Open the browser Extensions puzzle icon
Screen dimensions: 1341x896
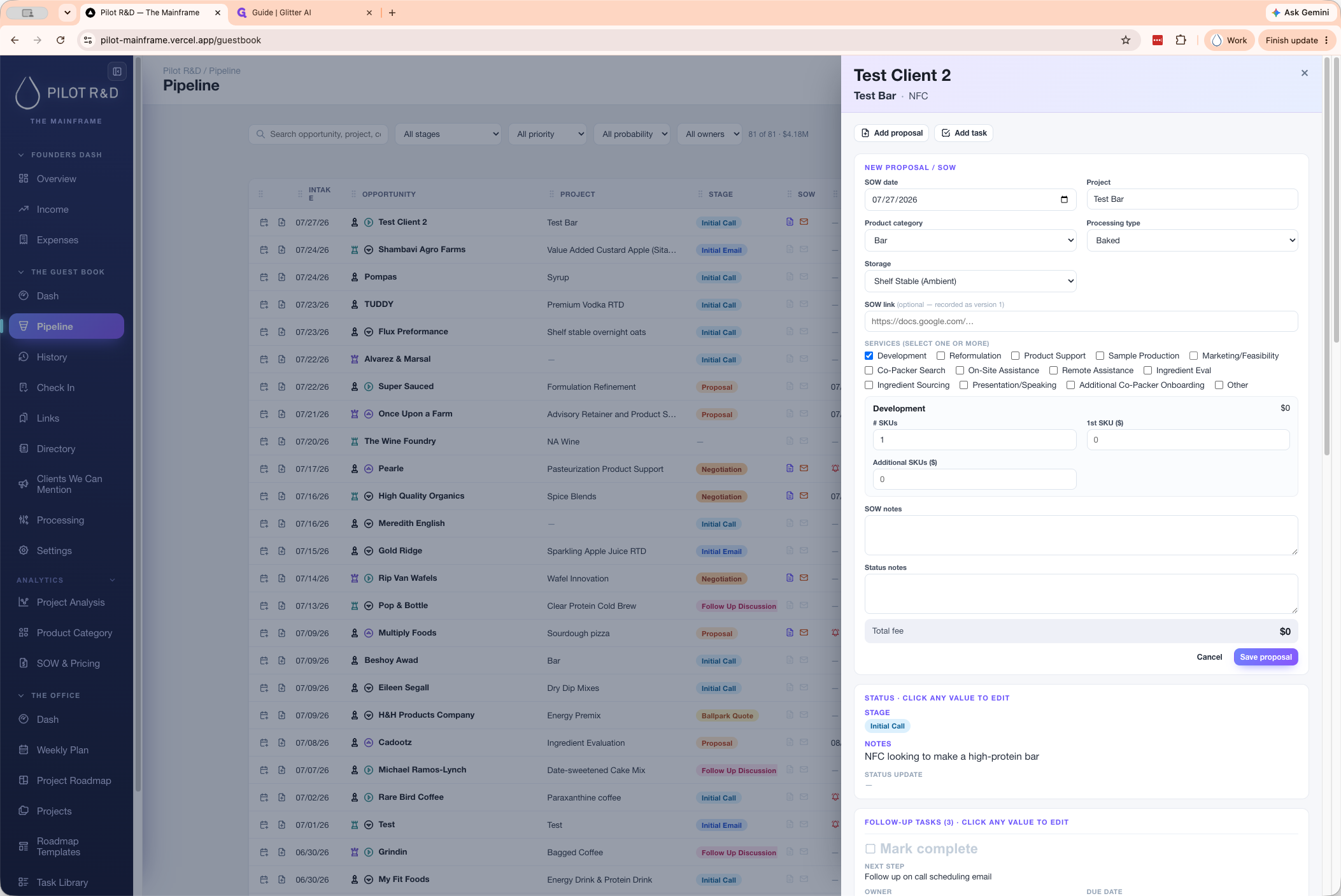tap(1181, 40)
